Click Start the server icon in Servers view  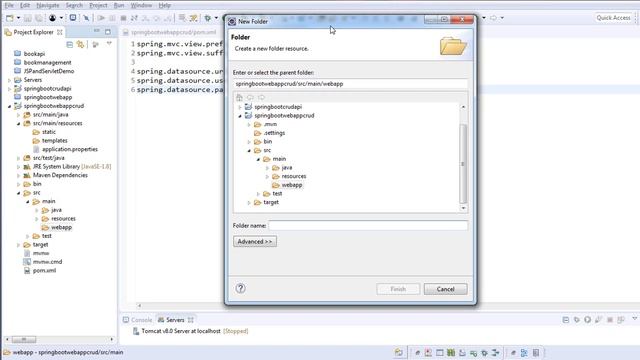tap(587, 320)
